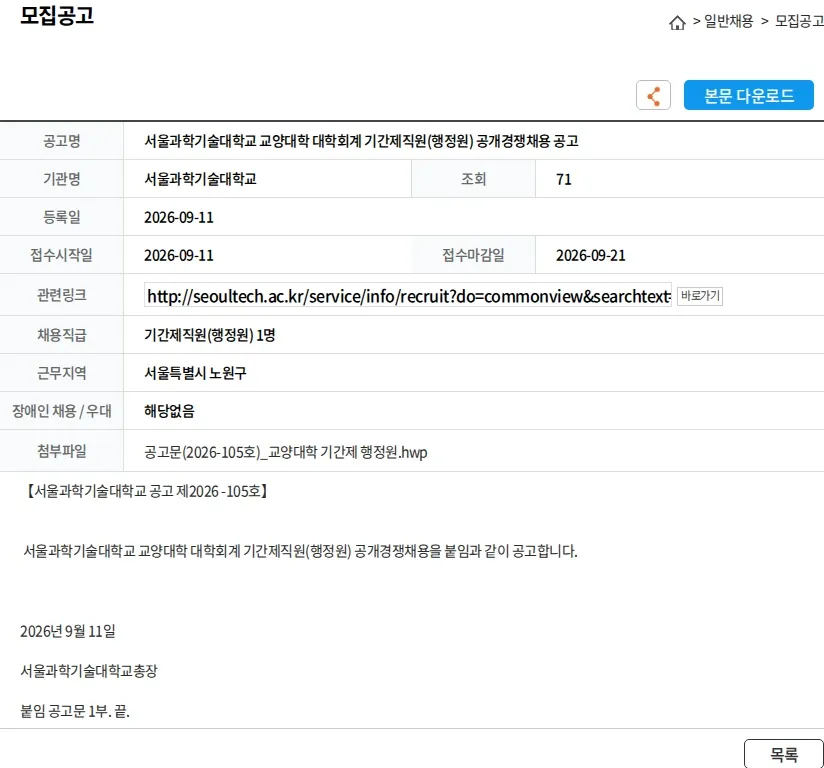
Task: Click the 접수시작일 date value
Action: tap(179, 255)
